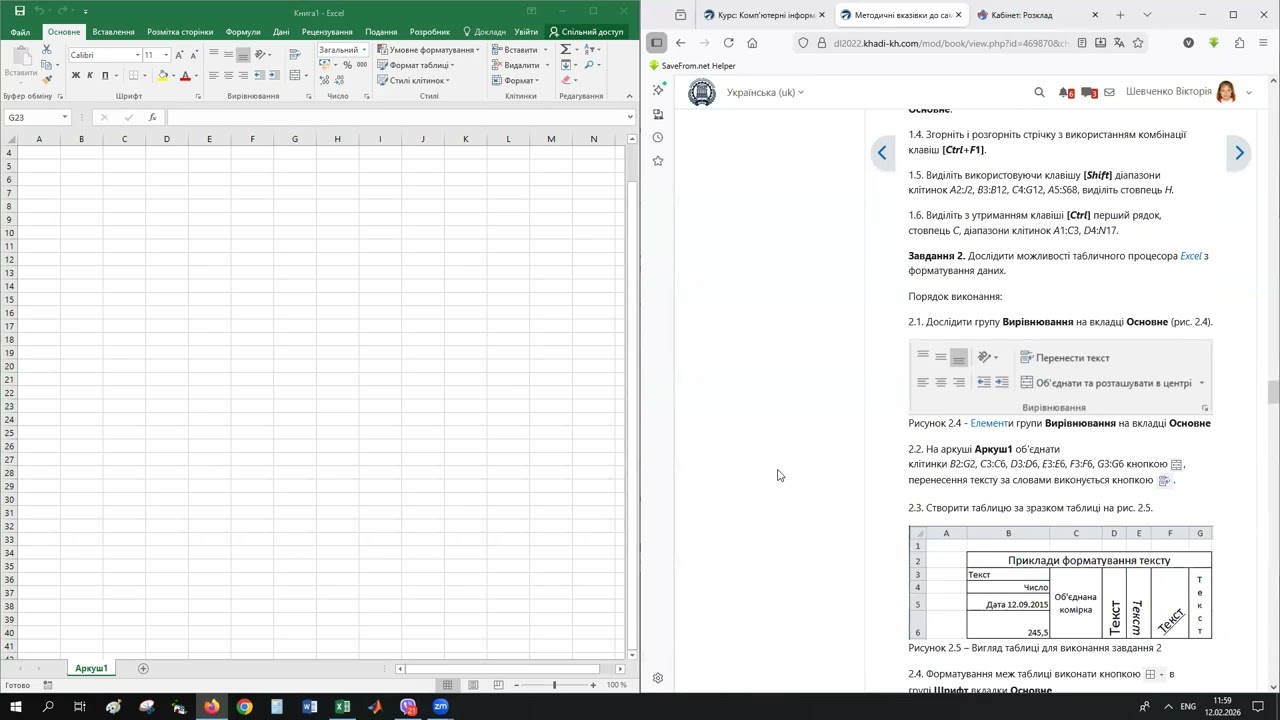Apply the yellow fill color bucket
This screenshot has height=720, width=1280.
click(x=163, y=76)
